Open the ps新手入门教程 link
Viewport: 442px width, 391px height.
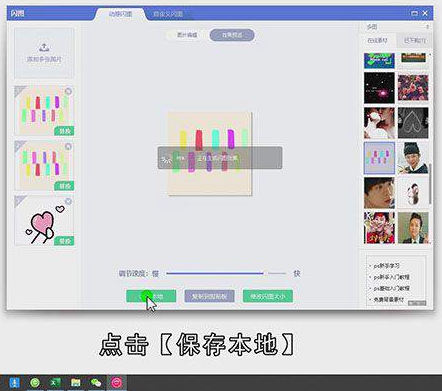pyautogui.click(x=391, y=277)
